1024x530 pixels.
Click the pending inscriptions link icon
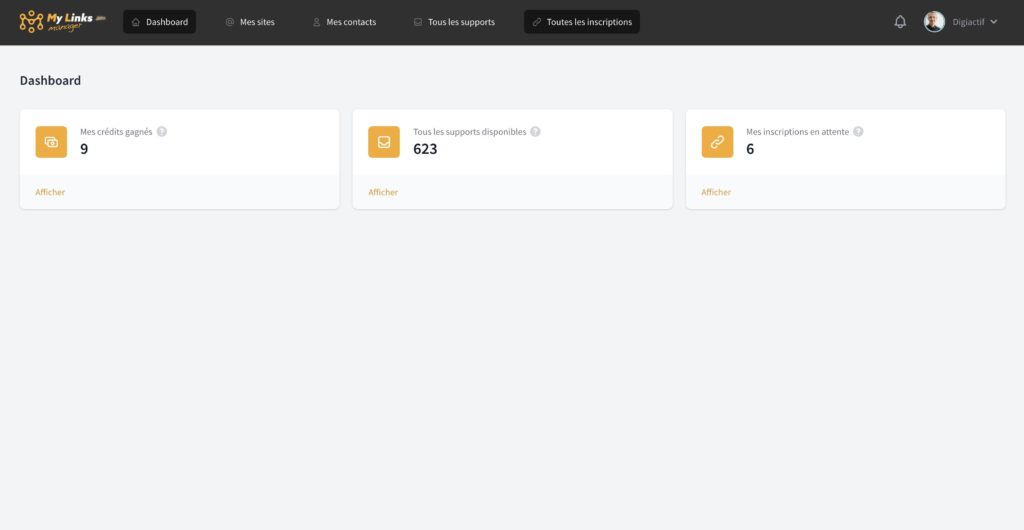pos(717,142)
